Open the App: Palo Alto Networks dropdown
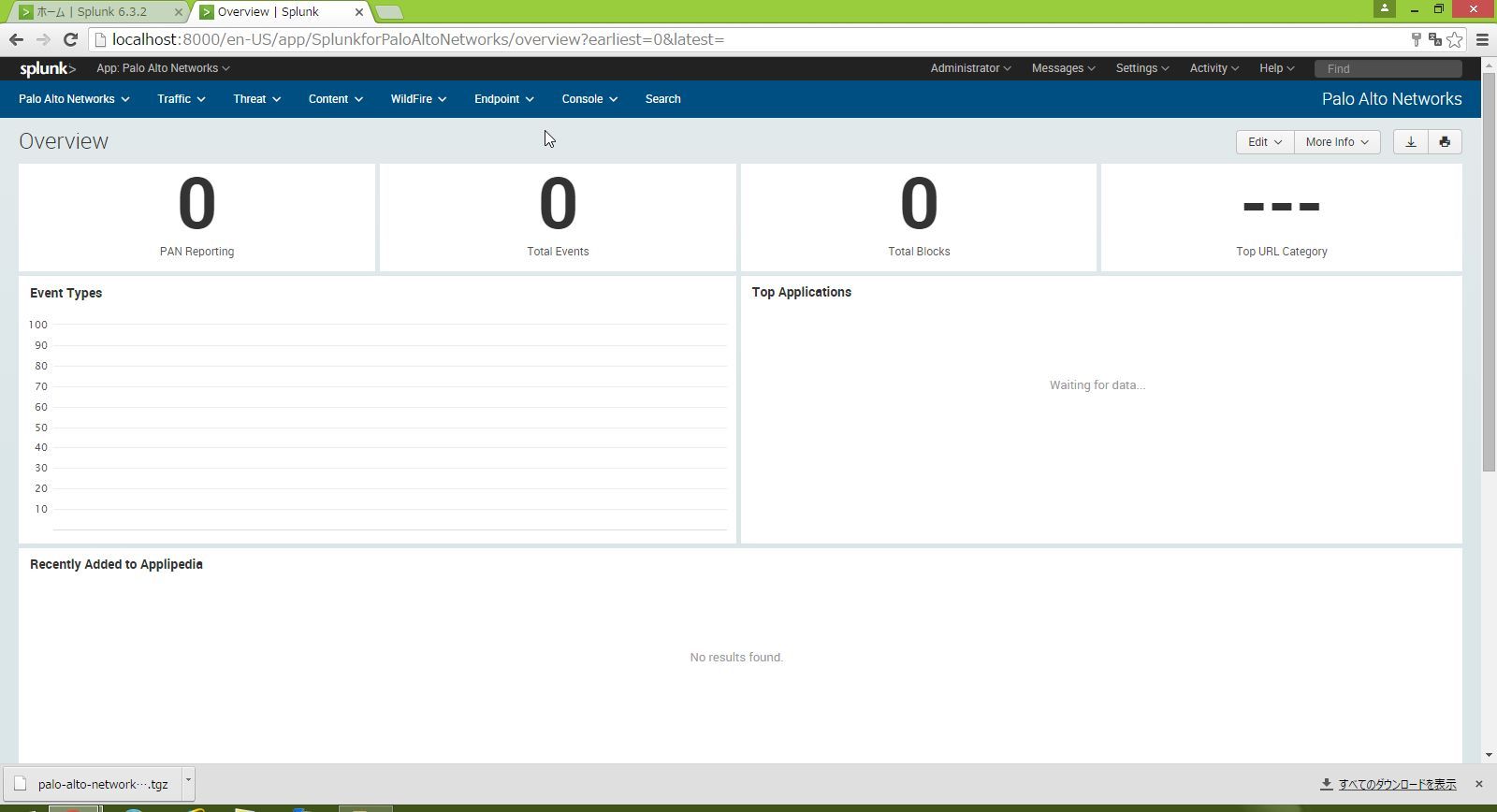The image size is (1497, 812). click(x=163, y=68)
